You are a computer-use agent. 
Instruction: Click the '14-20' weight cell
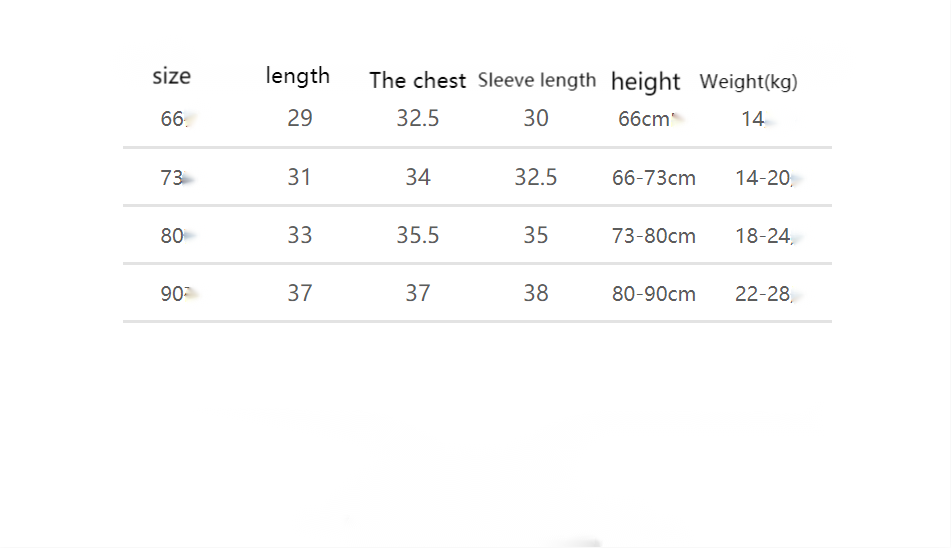(763, 178)
